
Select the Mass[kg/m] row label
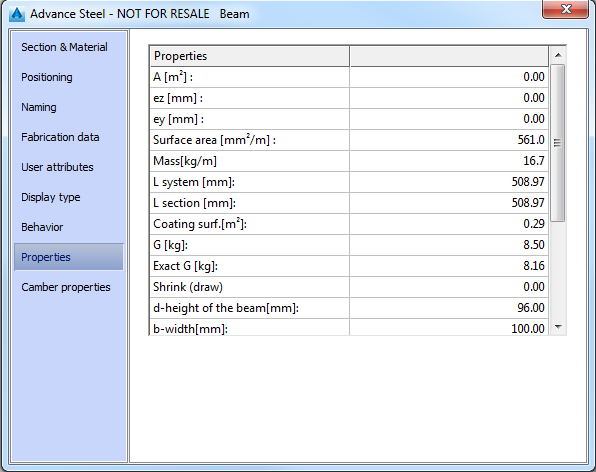pyautogui.click(x=185, y=161)
